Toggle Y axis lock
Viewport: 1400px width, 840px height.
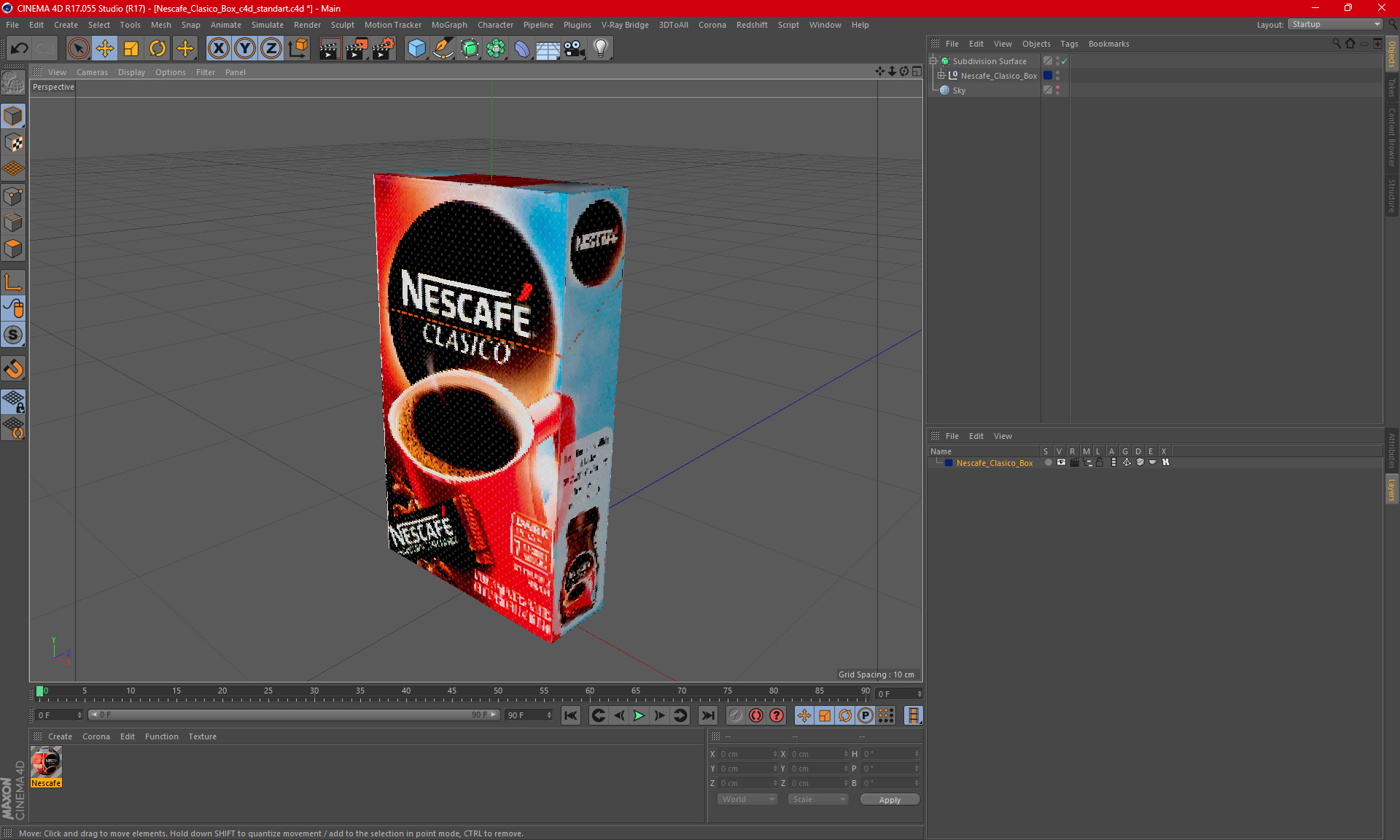coord(245,49)
